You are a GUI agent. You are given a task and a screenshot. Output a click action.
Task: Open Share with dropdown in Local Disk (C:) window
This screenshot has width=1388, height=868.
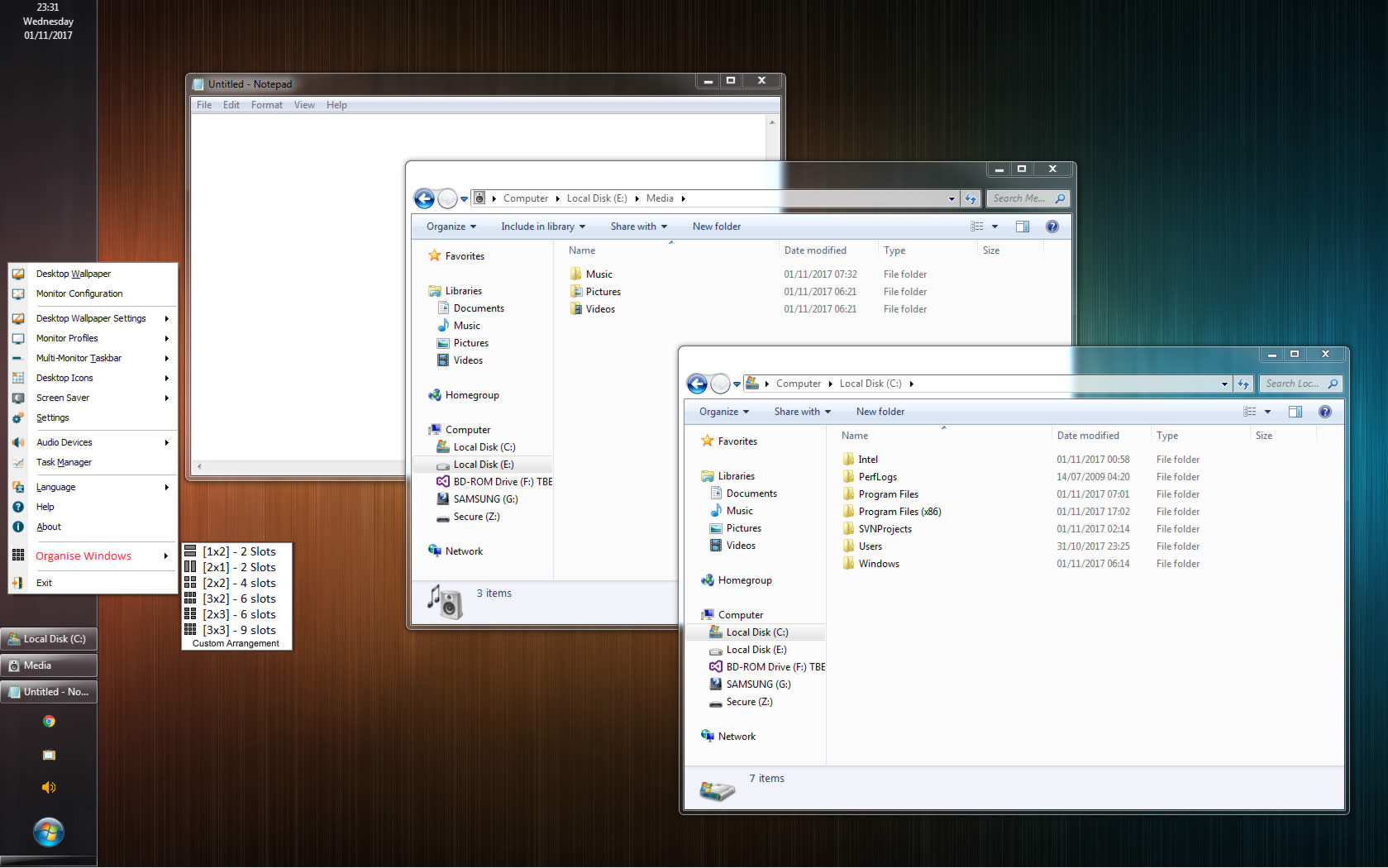(802, 412)
